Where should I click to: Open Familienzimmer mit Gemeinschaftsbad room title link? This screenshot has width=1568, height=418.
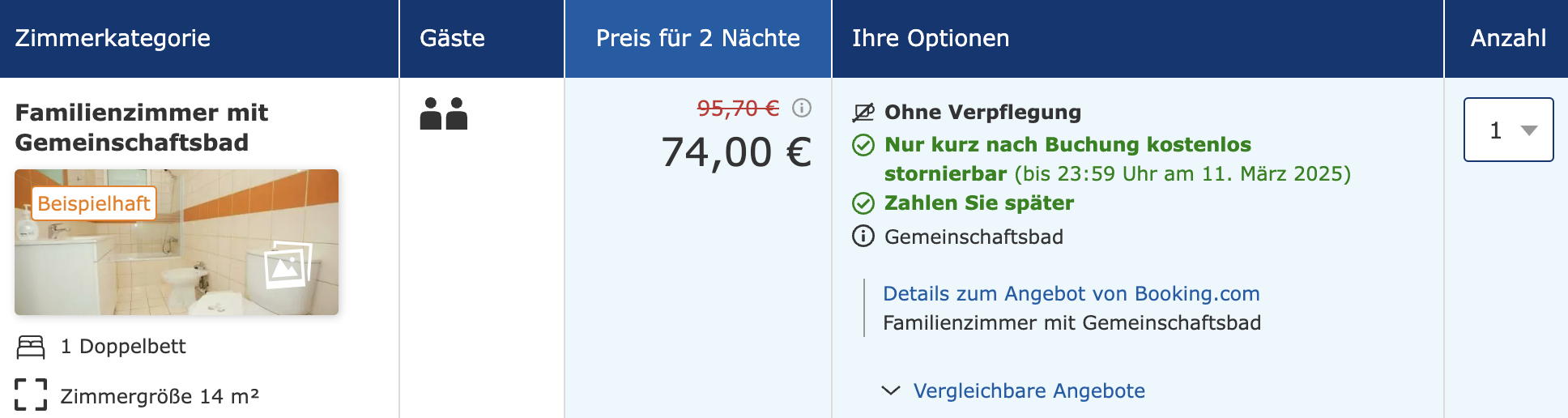point(142,127)
